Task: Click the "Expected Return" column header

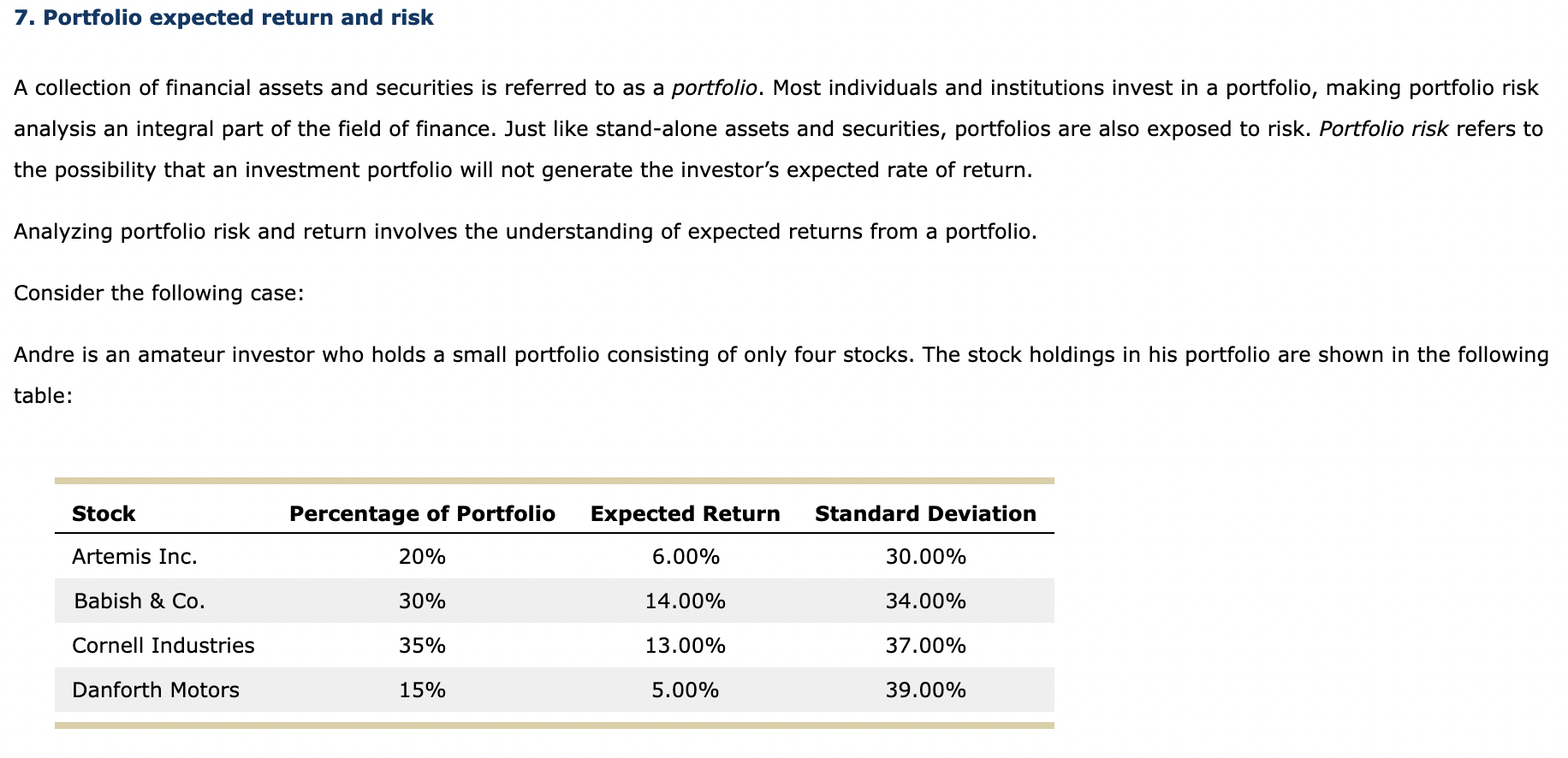Action: point(685,513)
